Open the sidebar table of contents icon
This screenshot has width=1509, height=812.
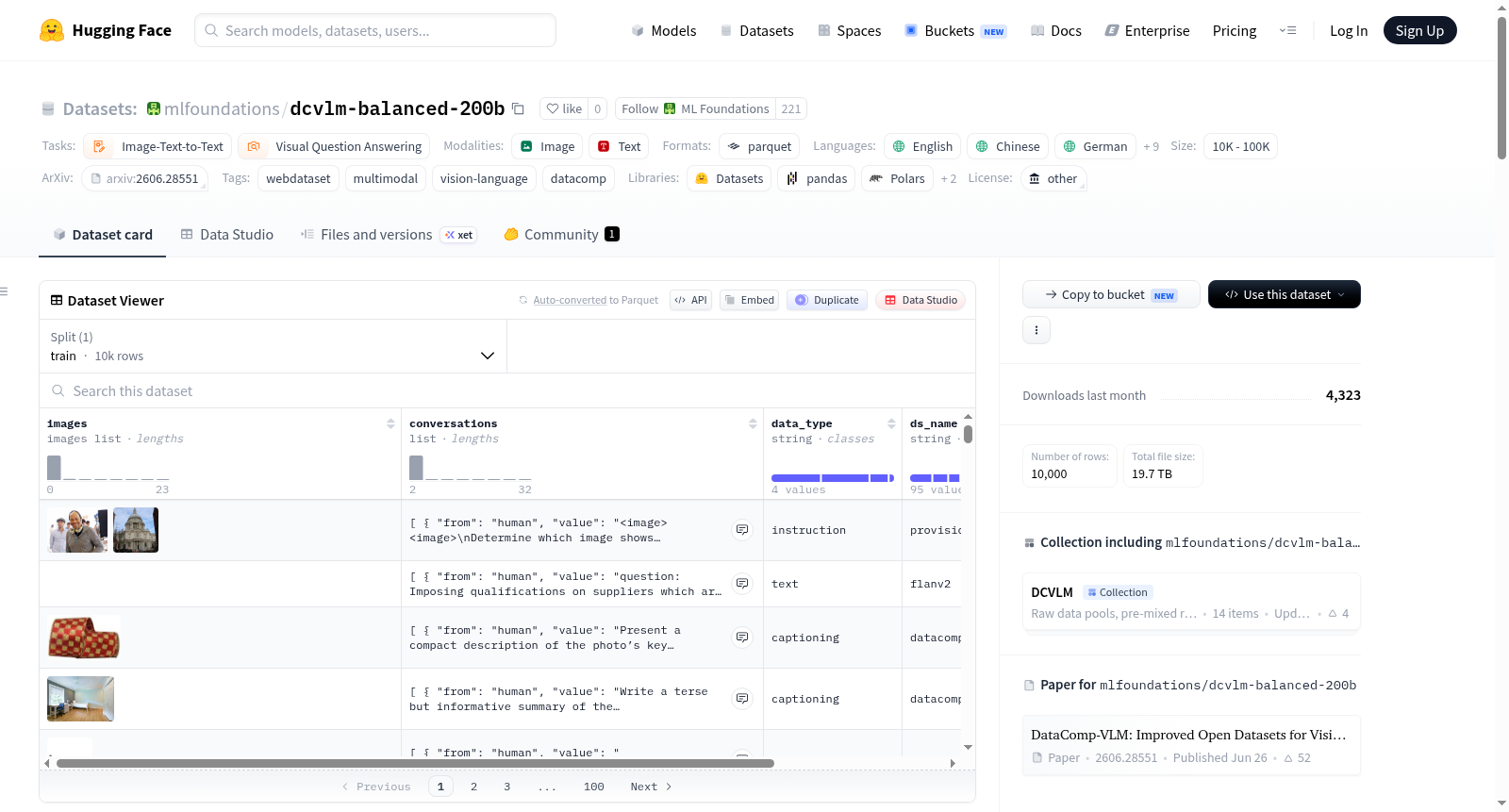[5, 291]
